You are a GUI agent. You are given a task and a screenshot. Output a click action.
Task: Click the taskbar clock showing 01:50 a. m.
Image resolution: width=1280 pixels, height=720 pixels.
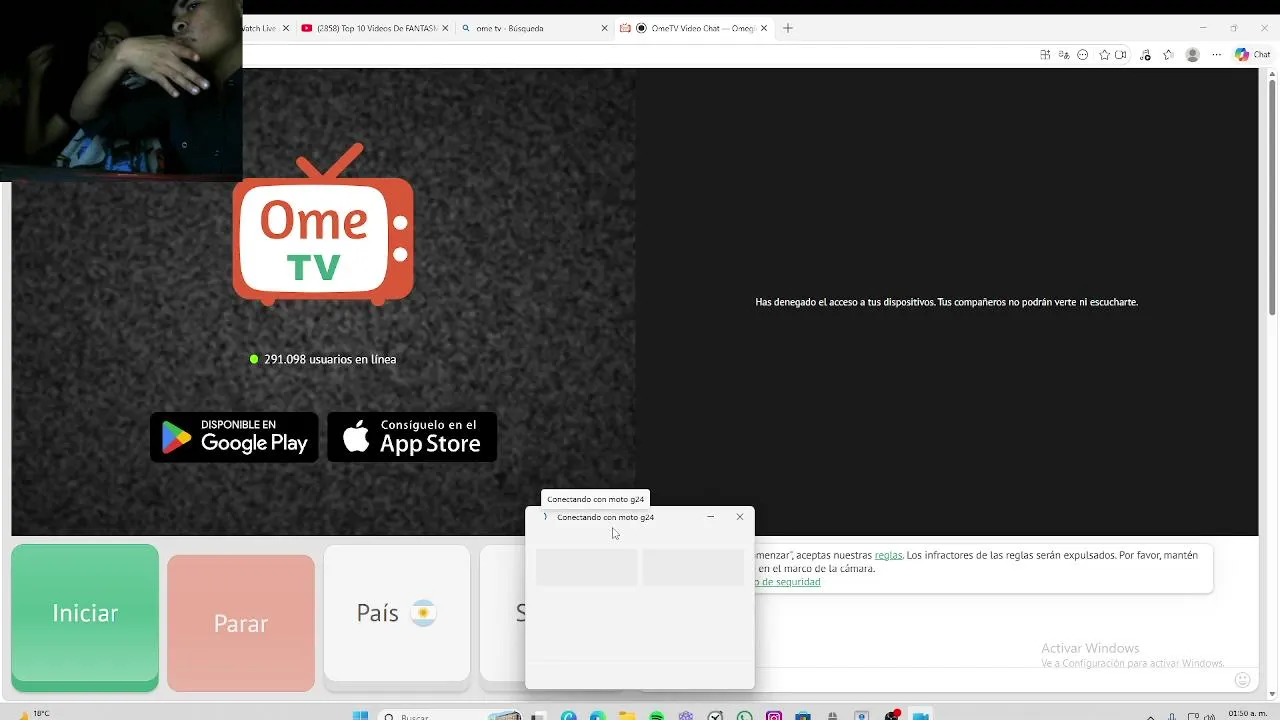(1248, 714)
